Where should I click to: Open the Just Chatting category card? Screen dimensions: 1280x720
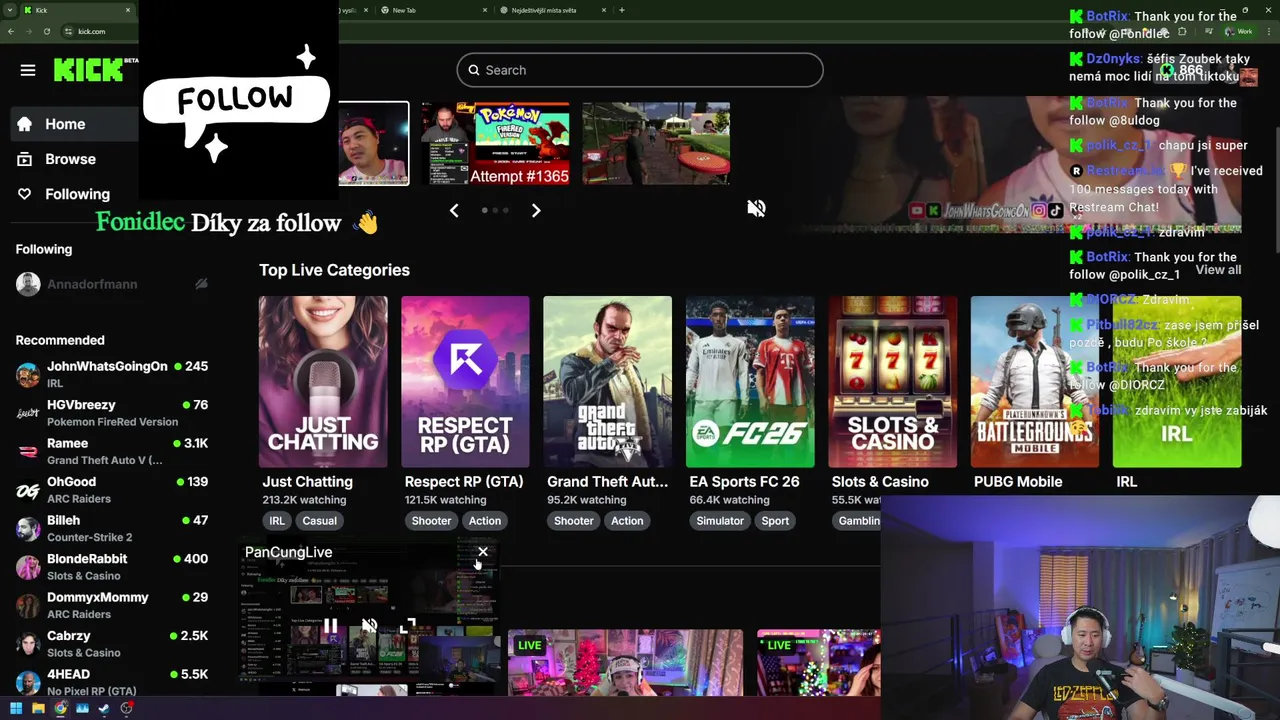(x=323, y=381)
